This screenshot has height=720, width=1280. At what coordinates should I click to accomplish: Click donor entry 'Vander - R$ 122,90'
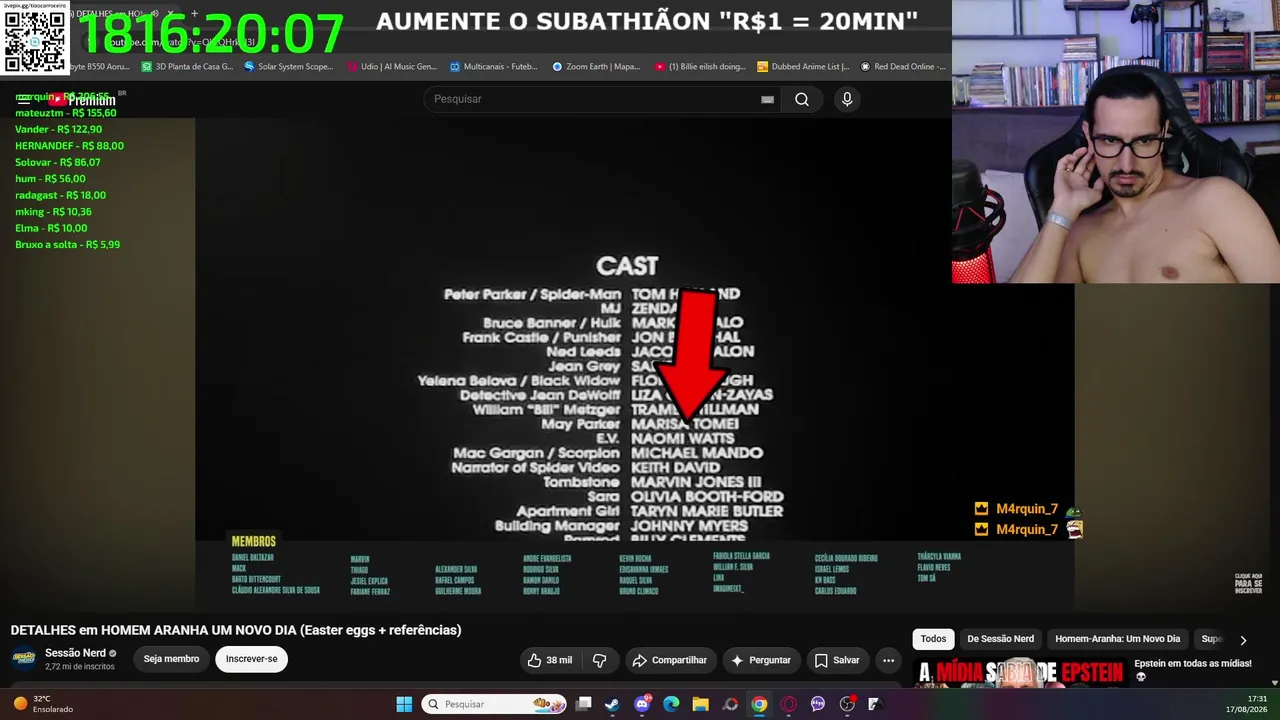click(x=58, y=129)
